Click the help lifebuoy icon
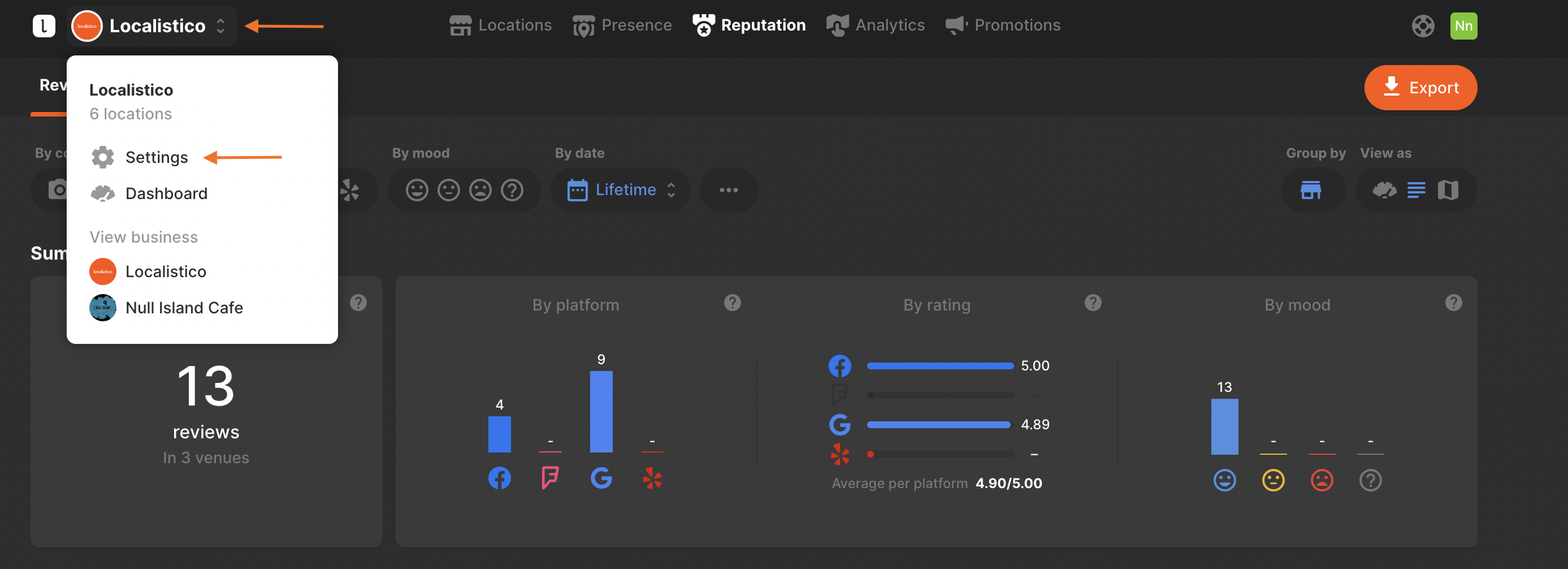The height and width of the screenshot is (569, 1568). coord(1423,25)
